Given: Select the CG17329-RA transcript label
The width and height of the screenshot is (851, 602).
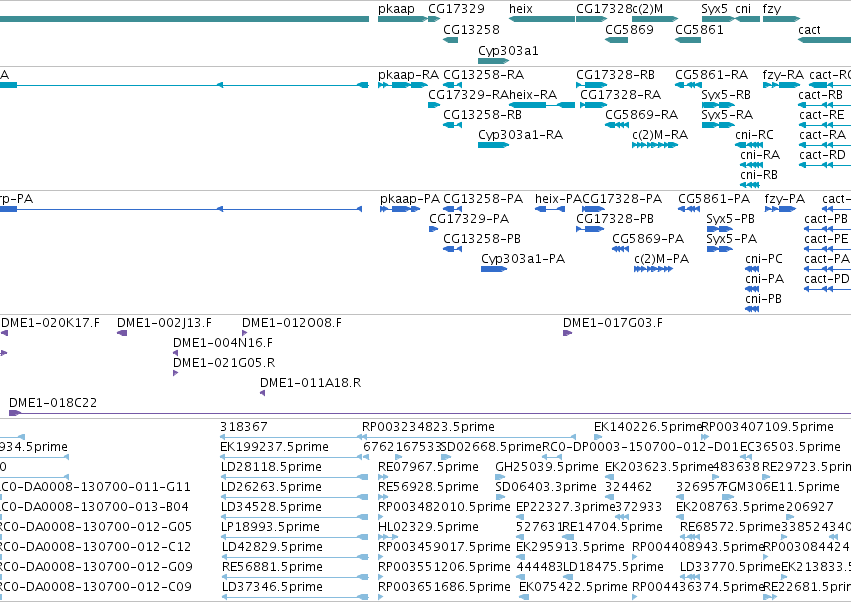Looking at the screenshot, I should pos(468,95).
